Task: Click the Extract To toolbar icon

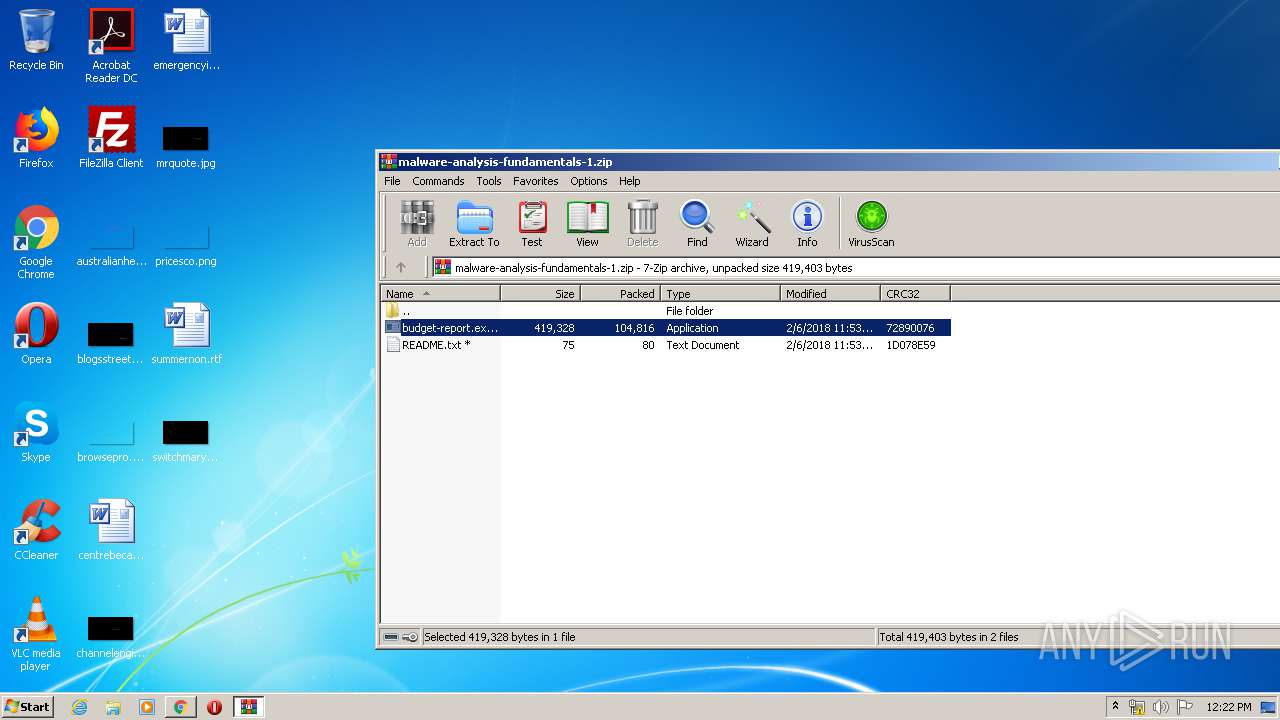Action: (x=474, y=224)
